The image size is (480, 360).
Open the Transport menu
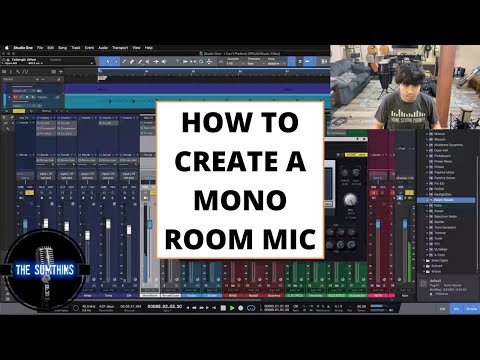tap(120, 48)
